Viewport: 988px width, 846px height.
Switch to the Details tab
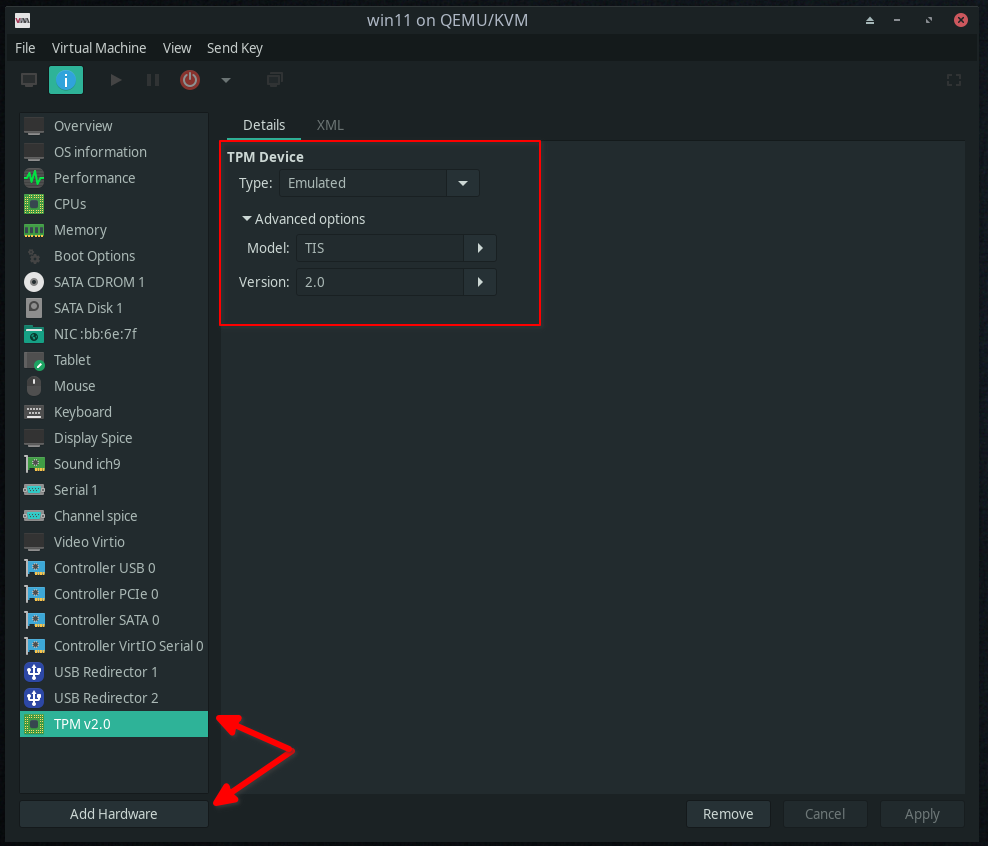coord(264,125)
